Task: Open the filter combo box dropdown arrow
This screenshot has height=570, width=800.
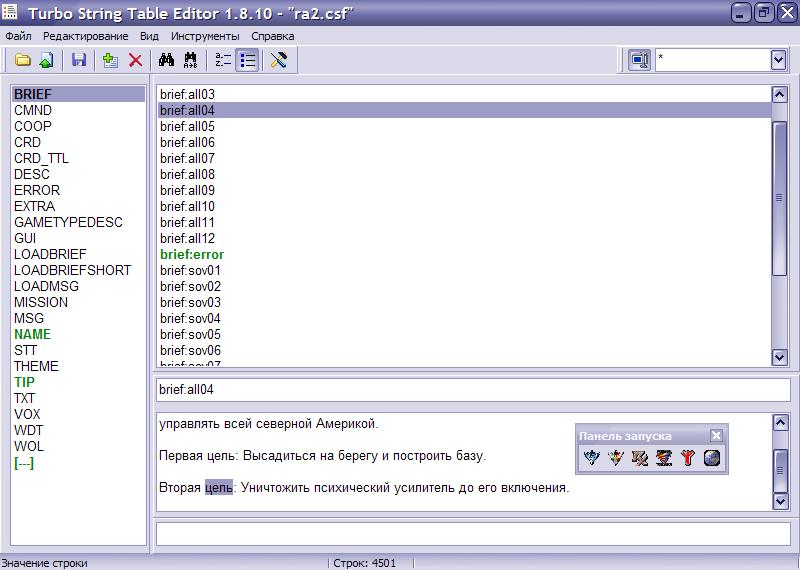Action: click(778, 60)
